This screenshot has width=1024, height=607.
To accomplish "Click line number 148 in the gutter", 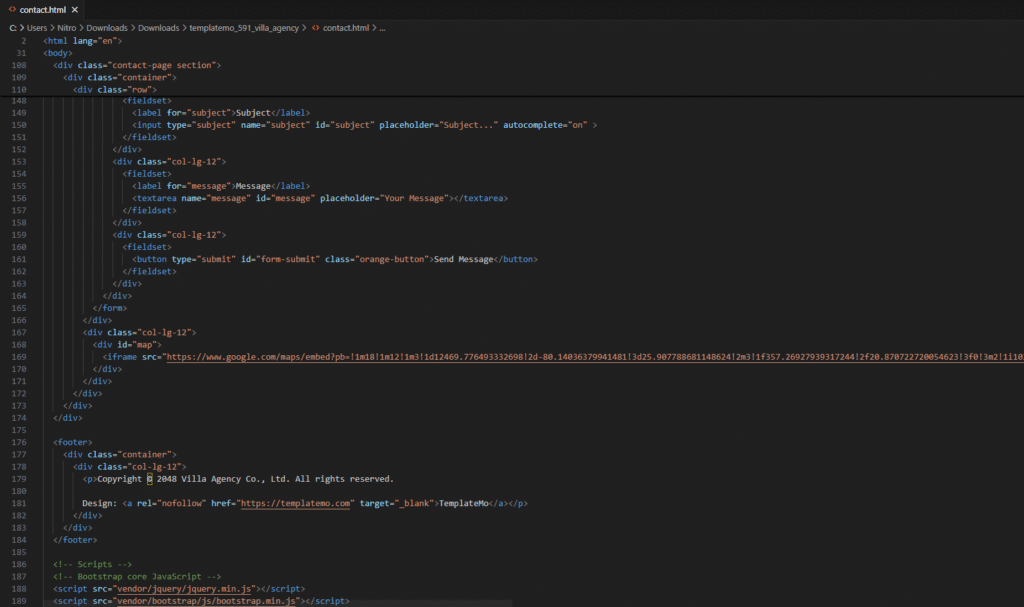I will 19,101.
